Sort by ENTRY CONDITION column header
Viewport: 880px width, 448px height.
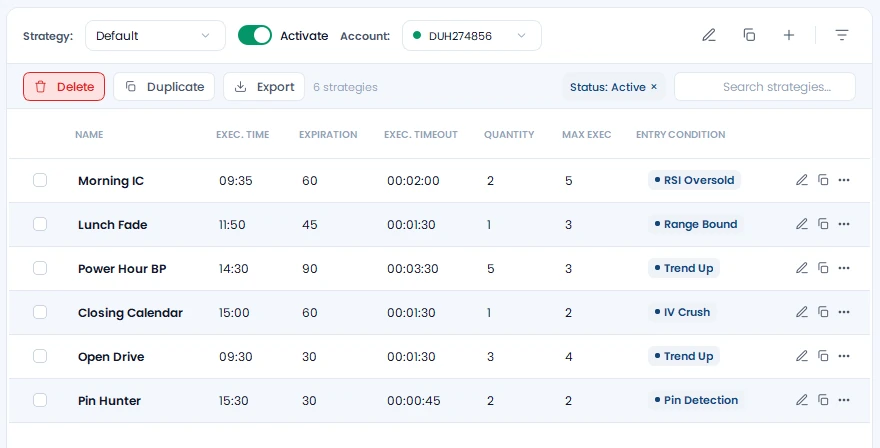(680, 135)
